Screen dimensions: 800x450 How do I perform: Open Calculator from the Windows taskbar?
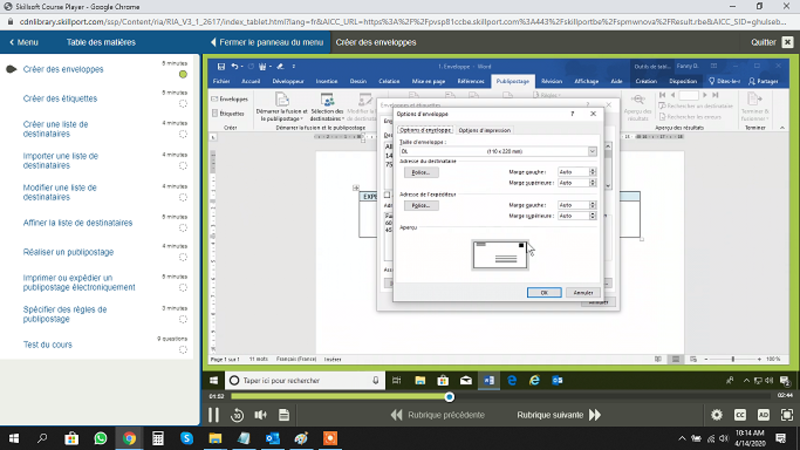(x=158, y=438)
